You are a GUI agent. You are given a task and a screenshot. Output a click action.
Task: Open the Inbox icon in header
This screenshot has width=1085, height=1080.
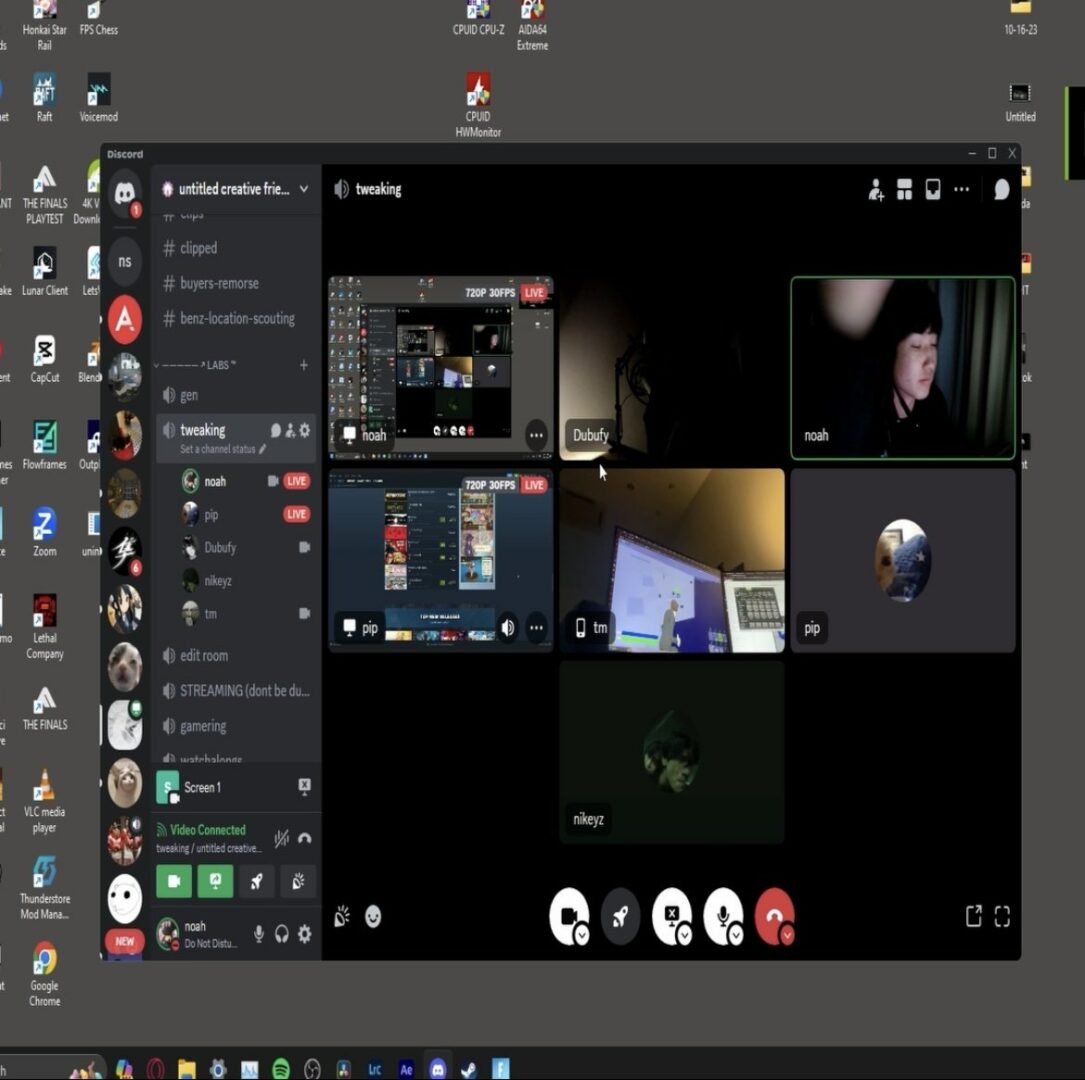tap(933, 190)
